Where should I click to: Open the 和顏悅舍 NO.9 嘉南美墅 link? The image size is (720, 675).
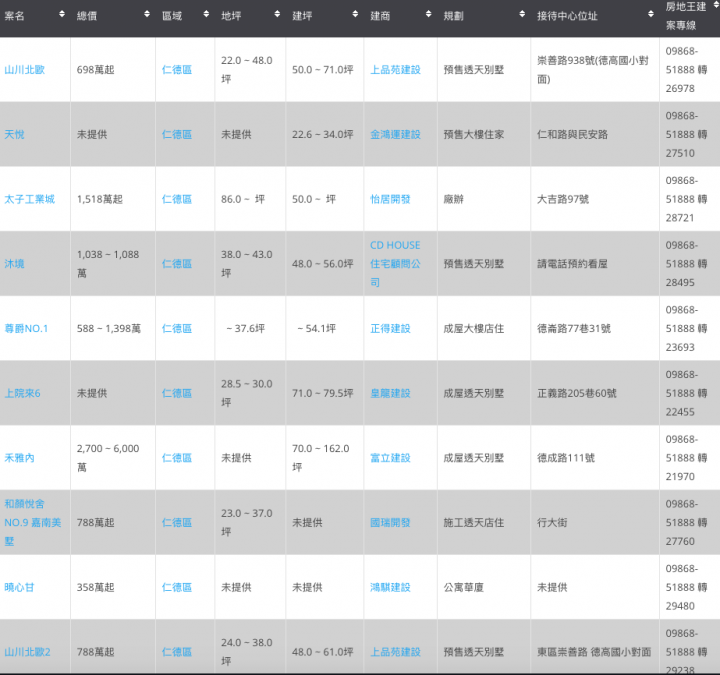(x=33, y=523)
